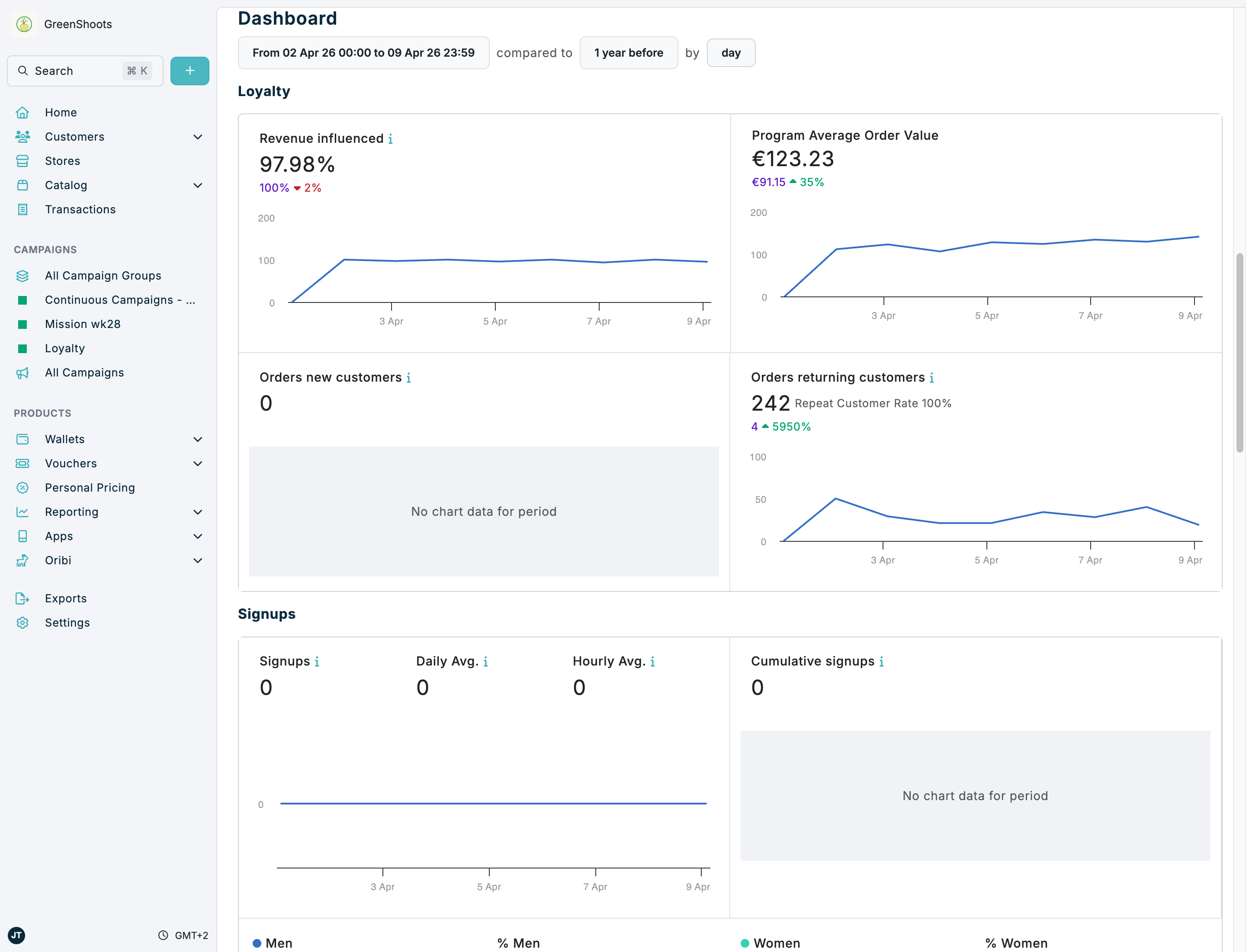Select the Loyalty campaign in the sidebar
The image size is (1246, 952).
[64, 348]
